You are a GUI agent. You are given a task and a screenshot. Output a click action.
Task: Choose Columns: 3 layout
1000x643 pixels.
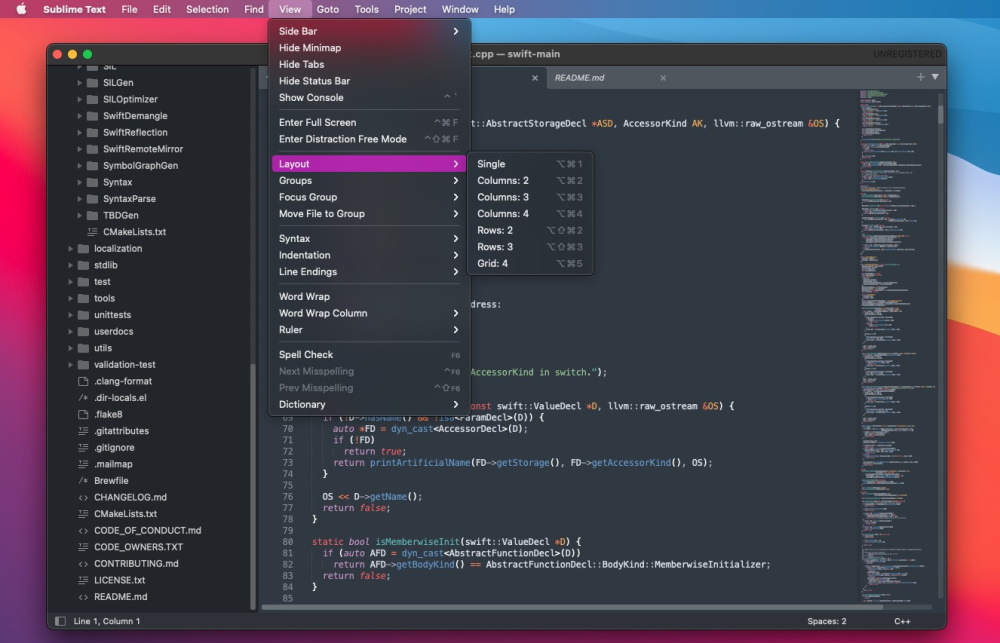click(530, 197)
